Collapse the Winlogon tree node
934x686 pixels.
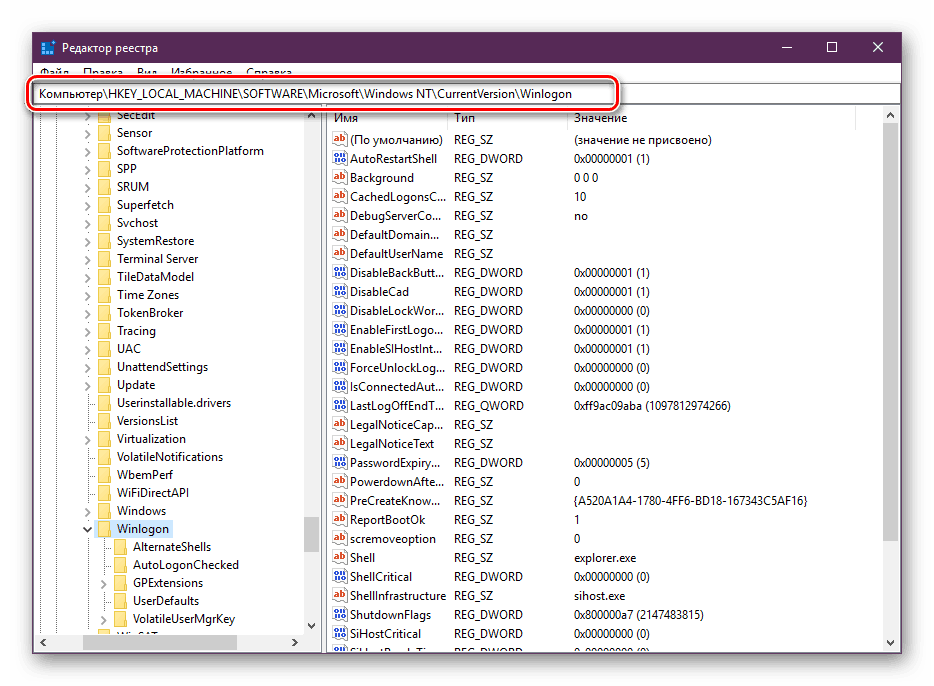(x=88, y=529)
